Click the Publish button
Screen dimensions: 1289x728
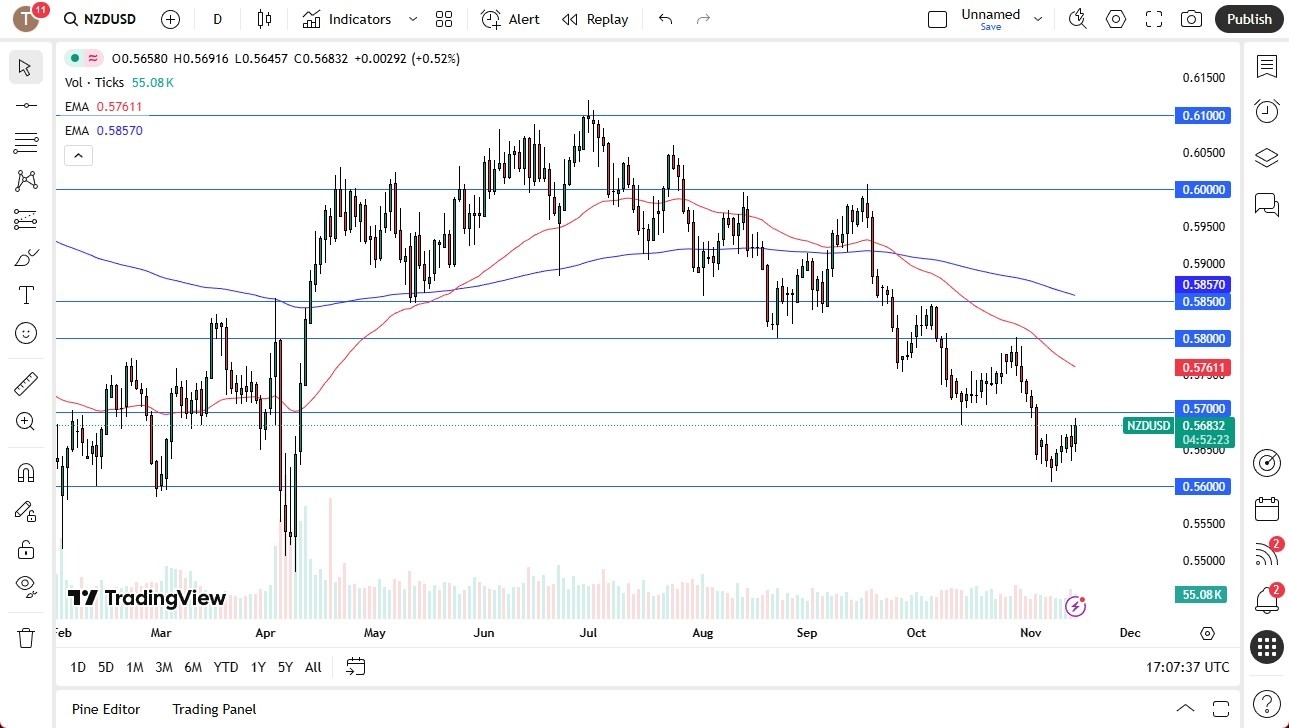[1248, 18]
